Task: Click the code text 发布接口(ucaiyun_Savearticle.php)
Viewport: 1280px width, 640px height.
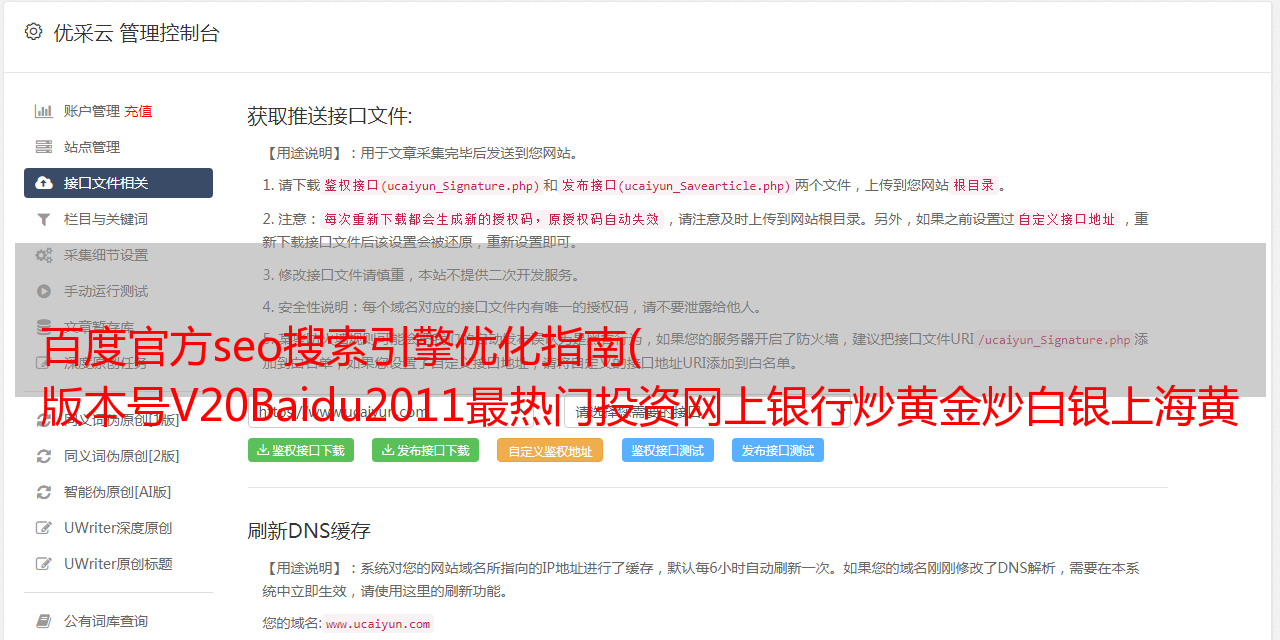Action: coord(677,185)
